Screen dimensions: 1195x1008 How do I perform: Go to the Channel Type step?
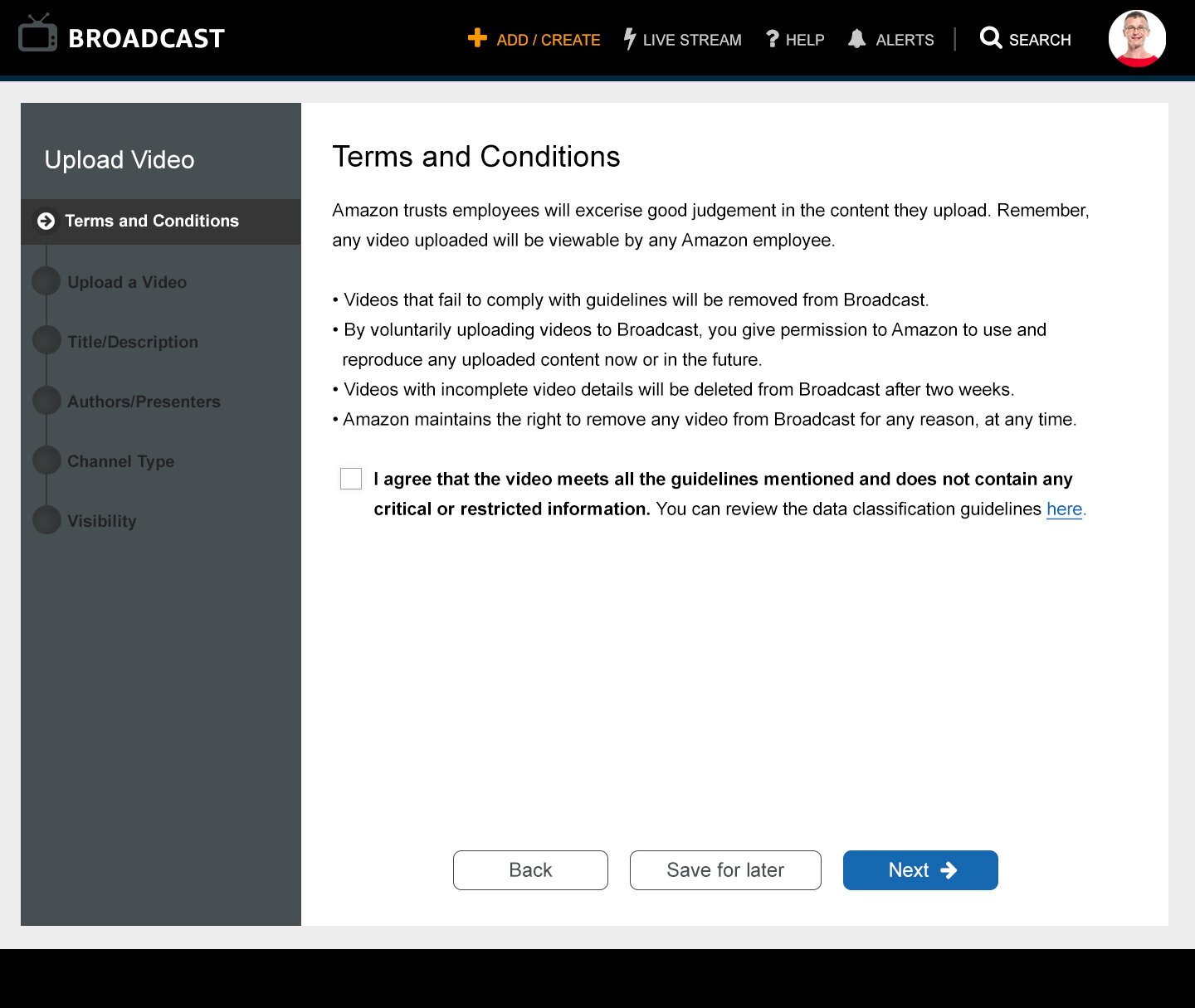pos(120,461)
